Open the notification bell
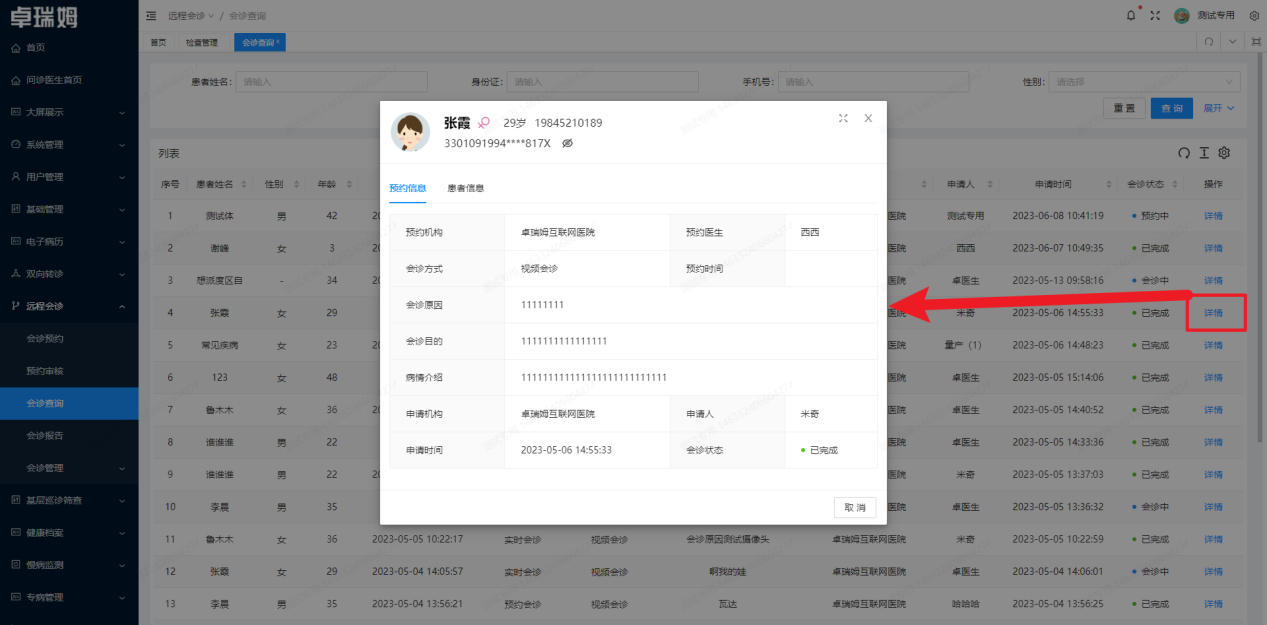 [1131, 15]
